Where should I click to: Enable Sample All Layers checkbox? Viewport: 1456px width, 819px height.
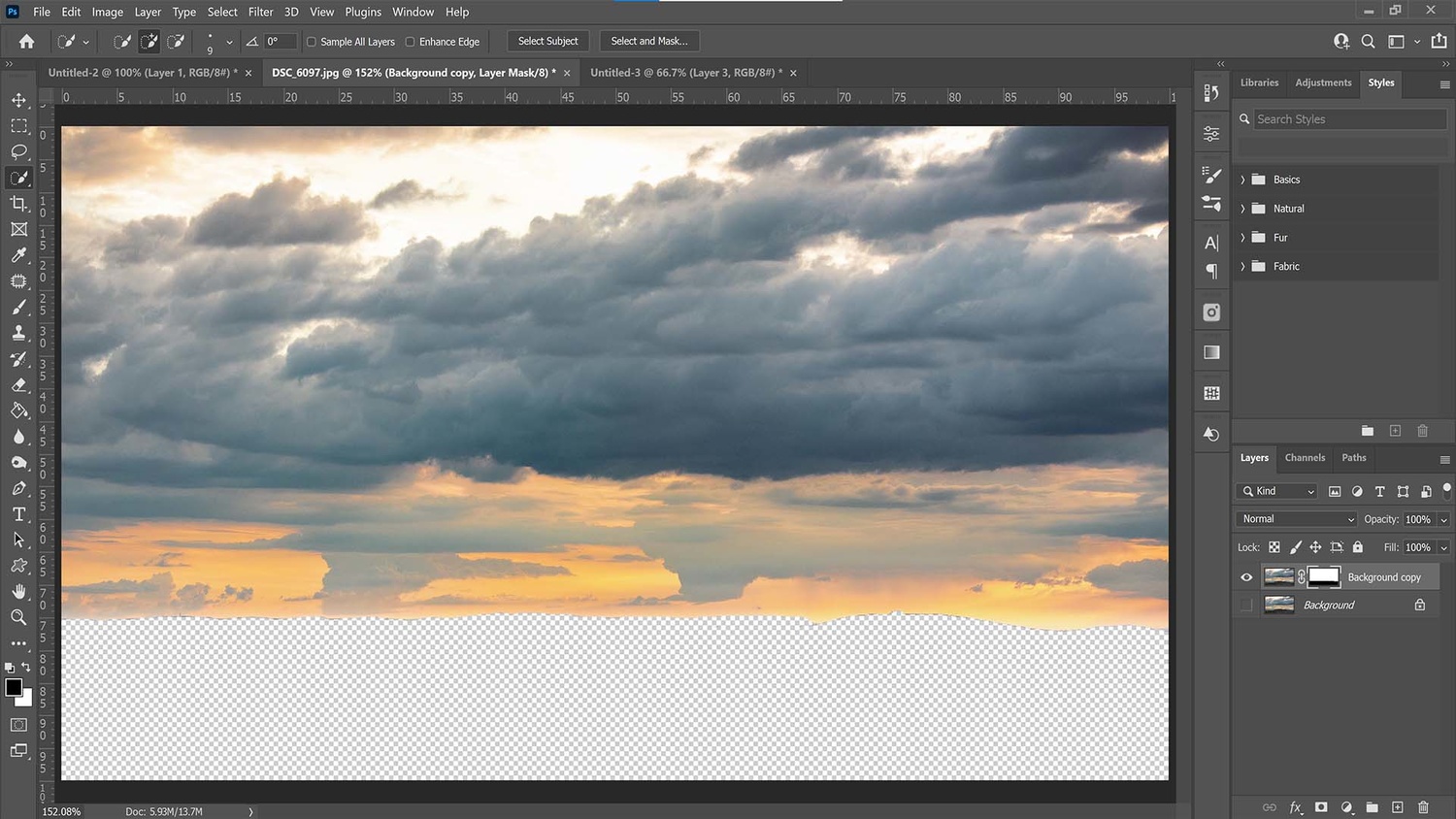[312, 42]
